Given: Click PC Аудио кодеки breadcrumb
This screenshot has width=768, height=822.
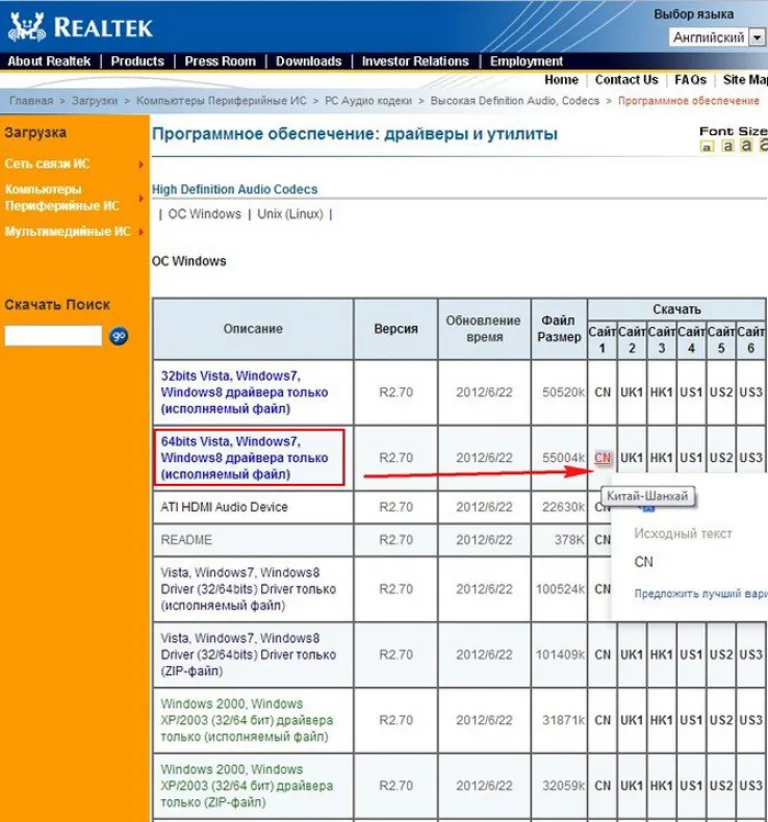Looking at the screenshot, I should [x=368, y=101].
